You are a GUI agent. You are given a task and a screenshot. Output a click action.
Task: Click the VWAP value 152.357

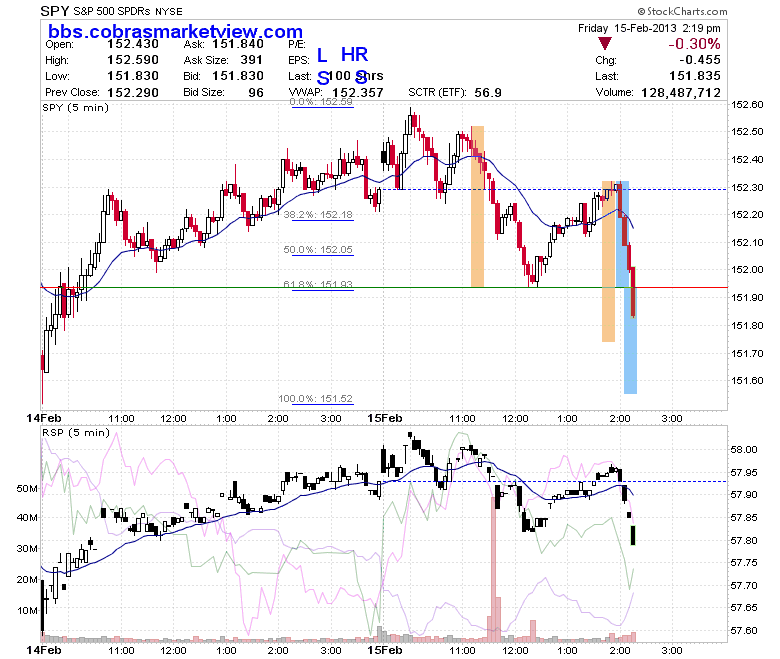pyautogui.click(x=358, y=93)
